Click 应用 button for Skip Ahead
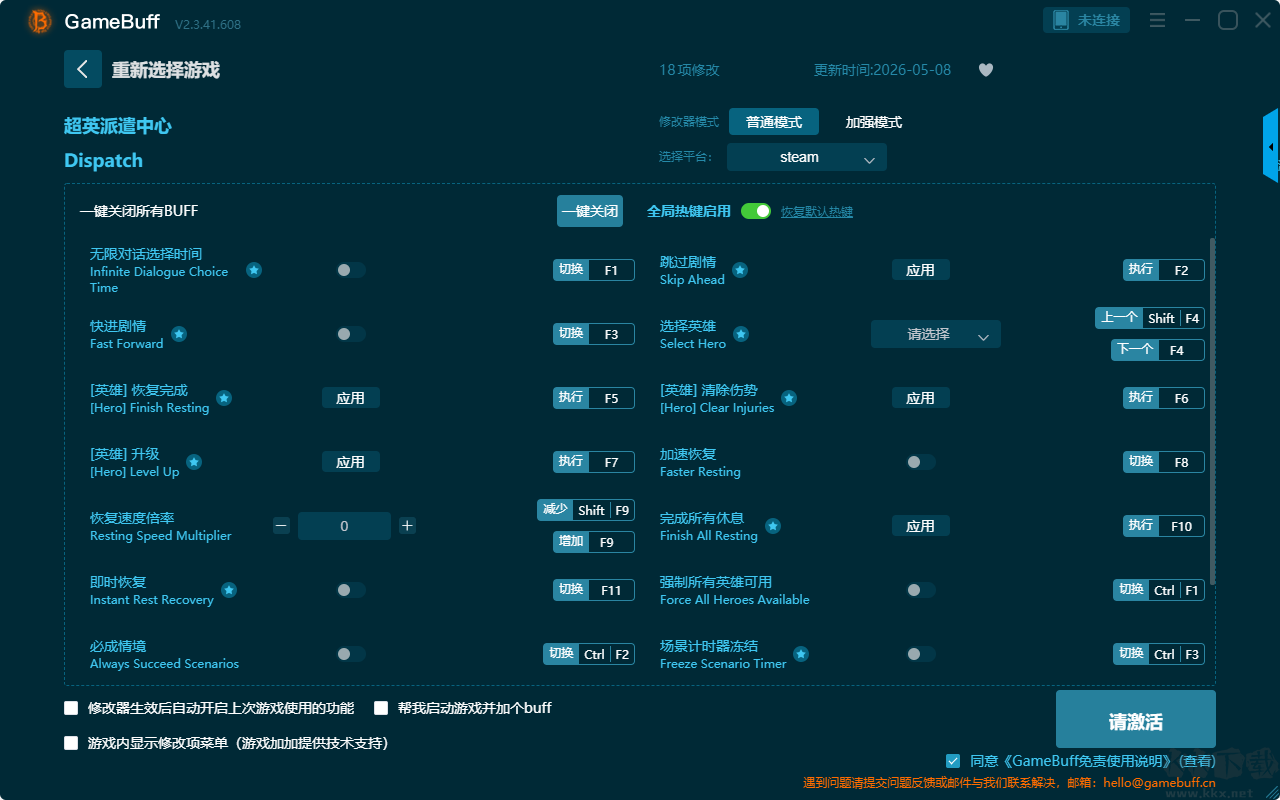The width and height of the screenshot is (1280, 800). (x=921, y=270)
